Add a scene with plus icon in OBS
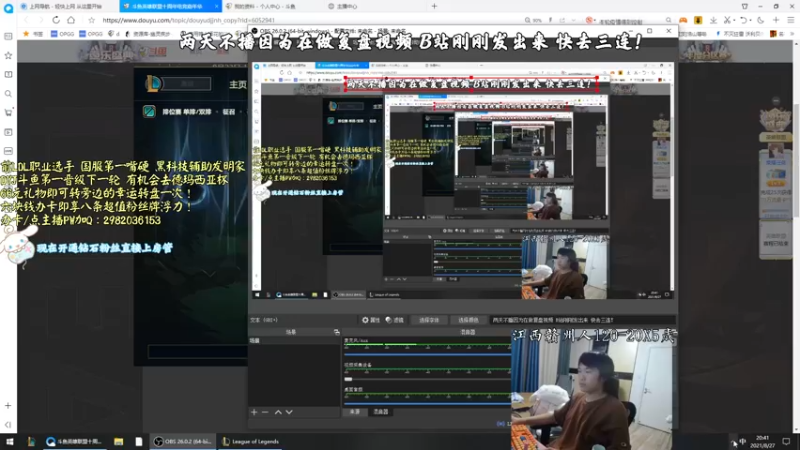The image size is (800, 450). (254, 412)
